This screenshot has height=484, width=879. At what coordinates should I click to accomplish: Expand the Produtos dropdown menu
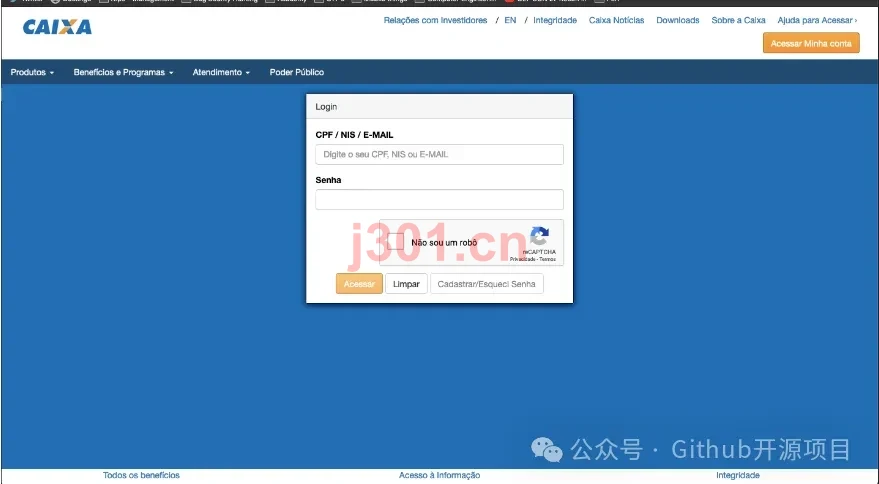coord(32,72)
